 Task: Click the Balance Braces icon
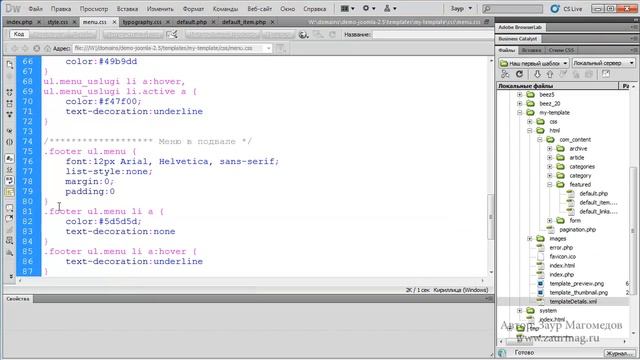pos(9,142)
